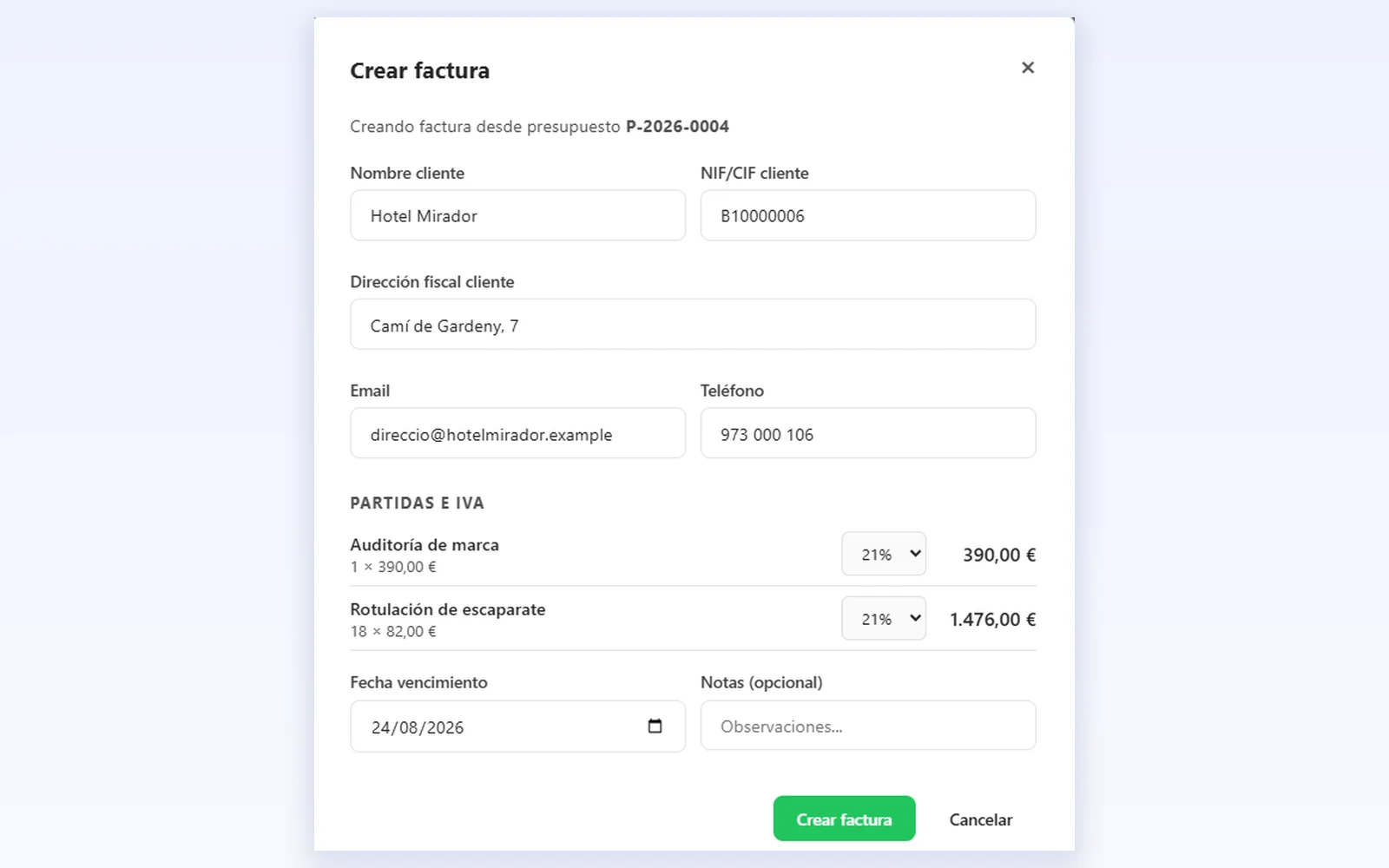The height and width of the screenshot is (868, 1389).
Task: Select the NIF/CIF cliente input field
Action: tap(868, 215)
